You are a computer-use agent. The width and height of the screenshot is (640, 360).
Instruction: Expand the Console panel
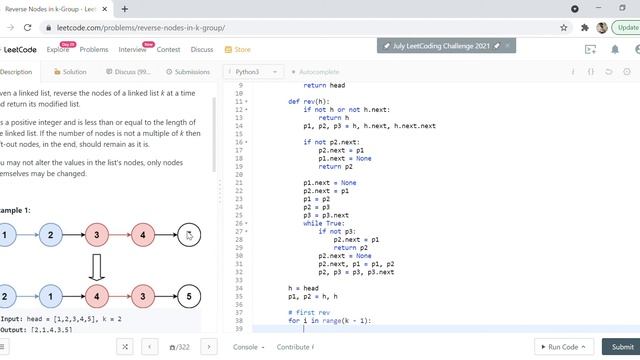click(x=249, y=347)
